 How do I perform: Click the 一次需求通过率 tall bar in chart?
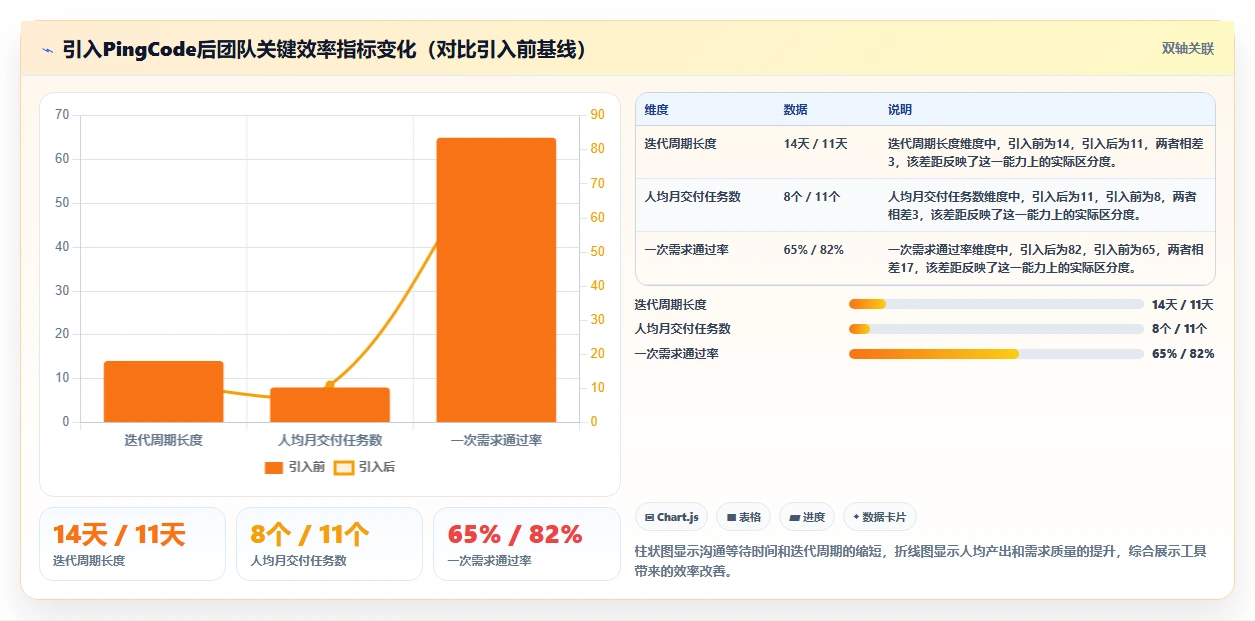coord(496,280)
